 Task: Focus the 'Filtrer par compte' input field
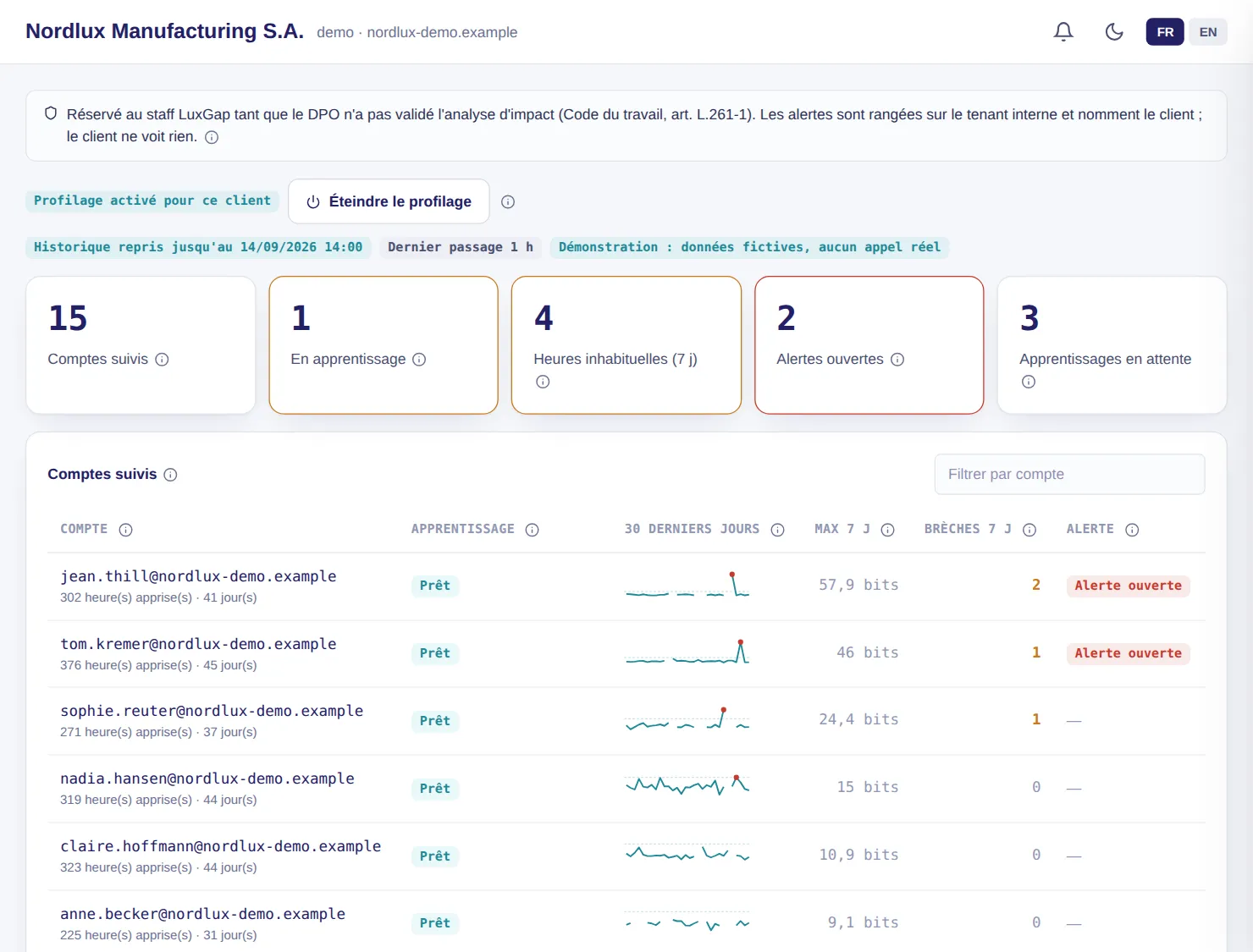pyautogui.click(x=1069, y=474)
